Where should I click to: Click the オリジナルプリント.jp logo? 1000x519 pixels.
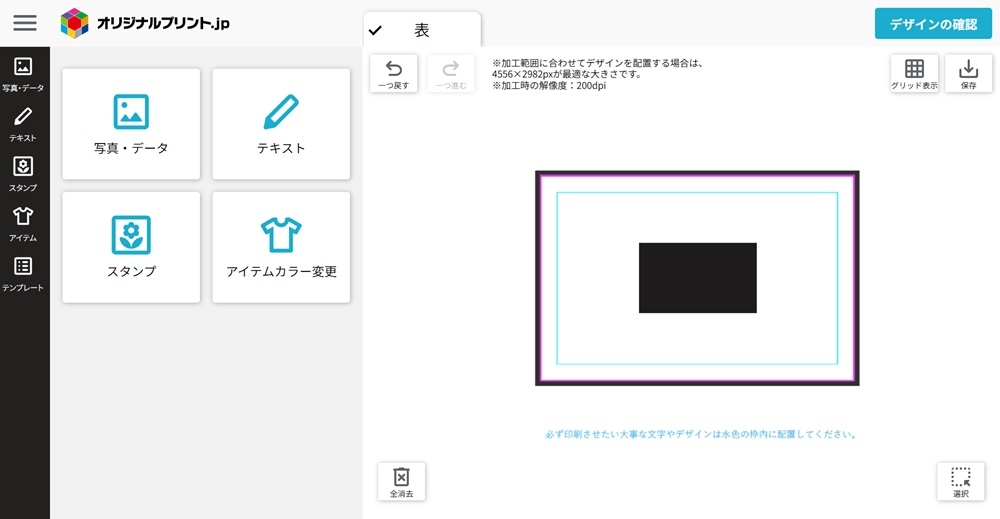tap(145, 23)
